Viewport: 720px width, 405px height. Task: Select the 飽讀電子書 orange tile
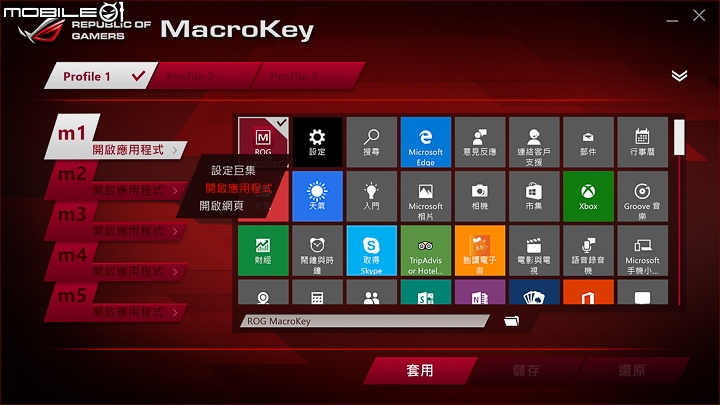pos(480,250)
